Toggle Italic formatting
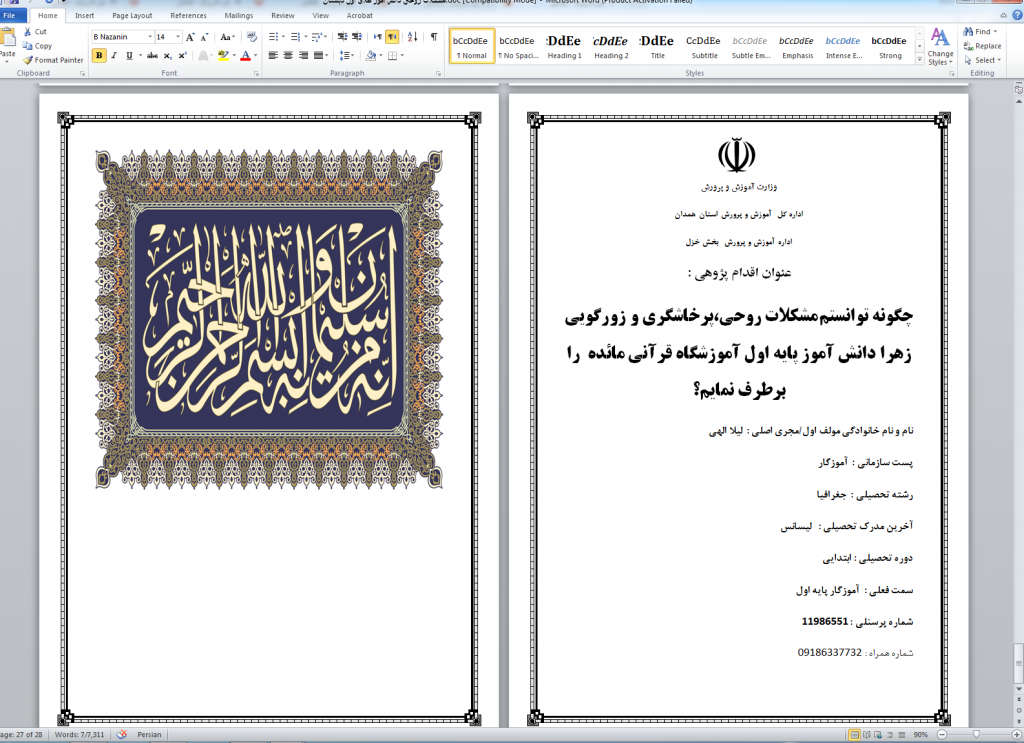 pyautogui.click(x=114, y=55)
